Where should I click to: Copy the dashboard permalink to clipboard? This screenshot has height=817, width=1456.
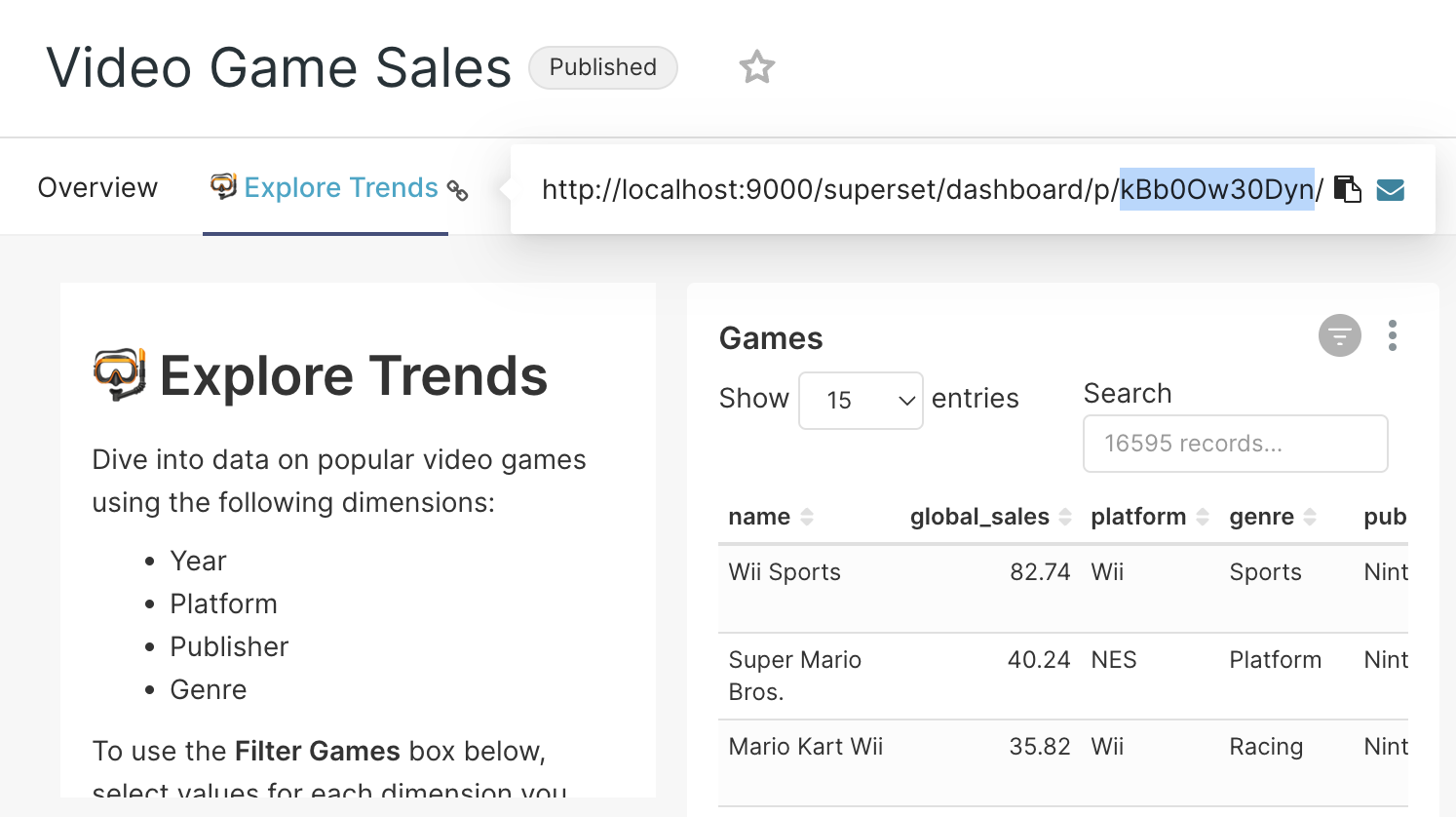point(1347,189)
